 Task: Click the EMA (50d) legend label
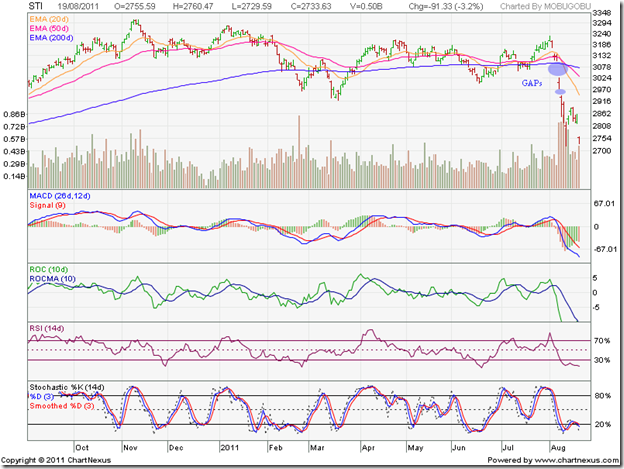pos(49,29)
